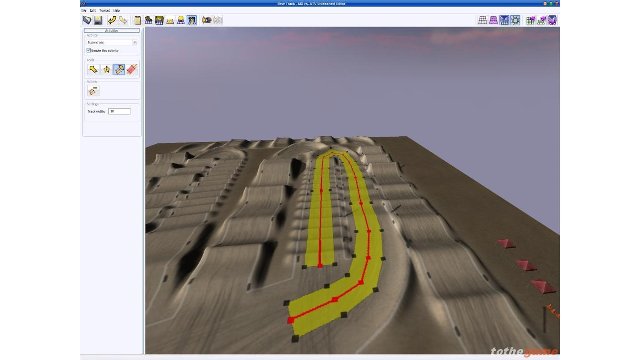
Task: Select the red end node of the curved track
Action: (291, 320)
